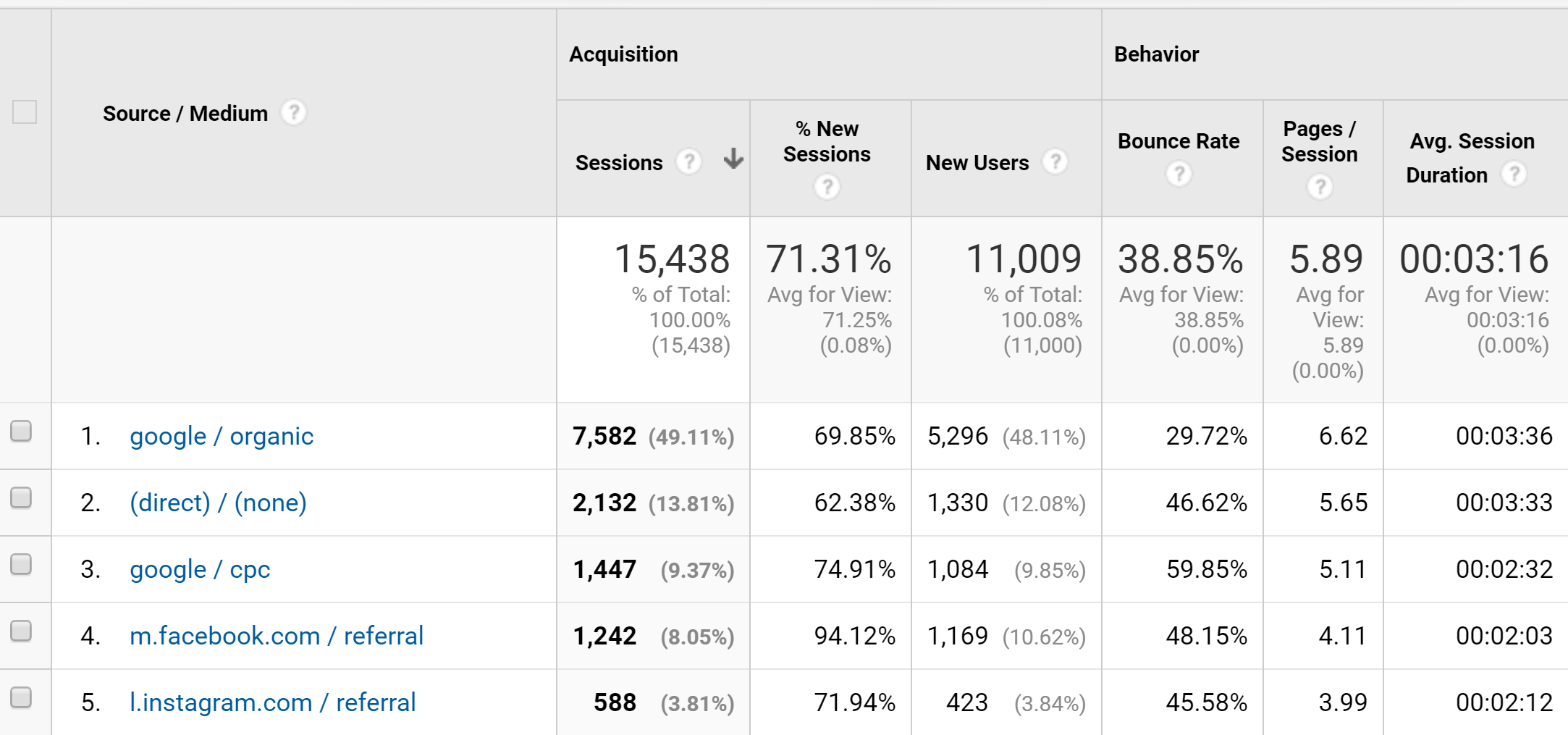Open the Avg. Session Duration help tooltip
This screenshot has height=735, width=1568.
1513,174
